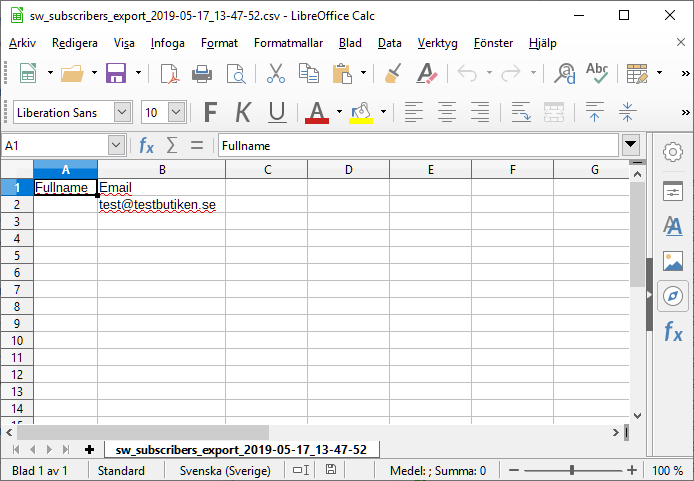Screen dimensions: 694x481
Task: Align cell content to top
Action: (x=594, y=112)
